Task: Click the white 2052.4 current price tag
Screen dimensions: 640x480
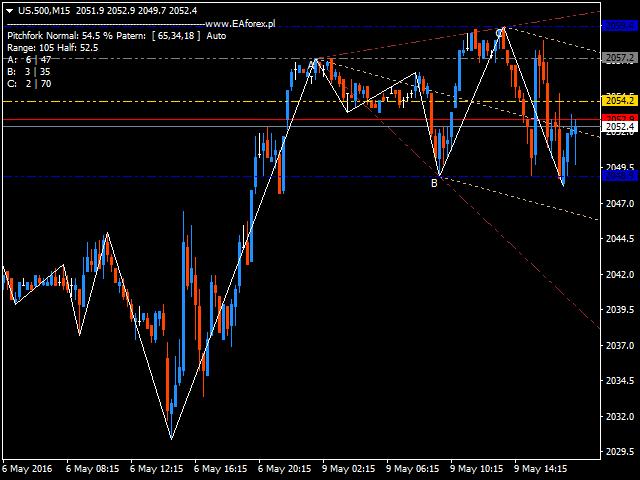Action: (620, 127)
